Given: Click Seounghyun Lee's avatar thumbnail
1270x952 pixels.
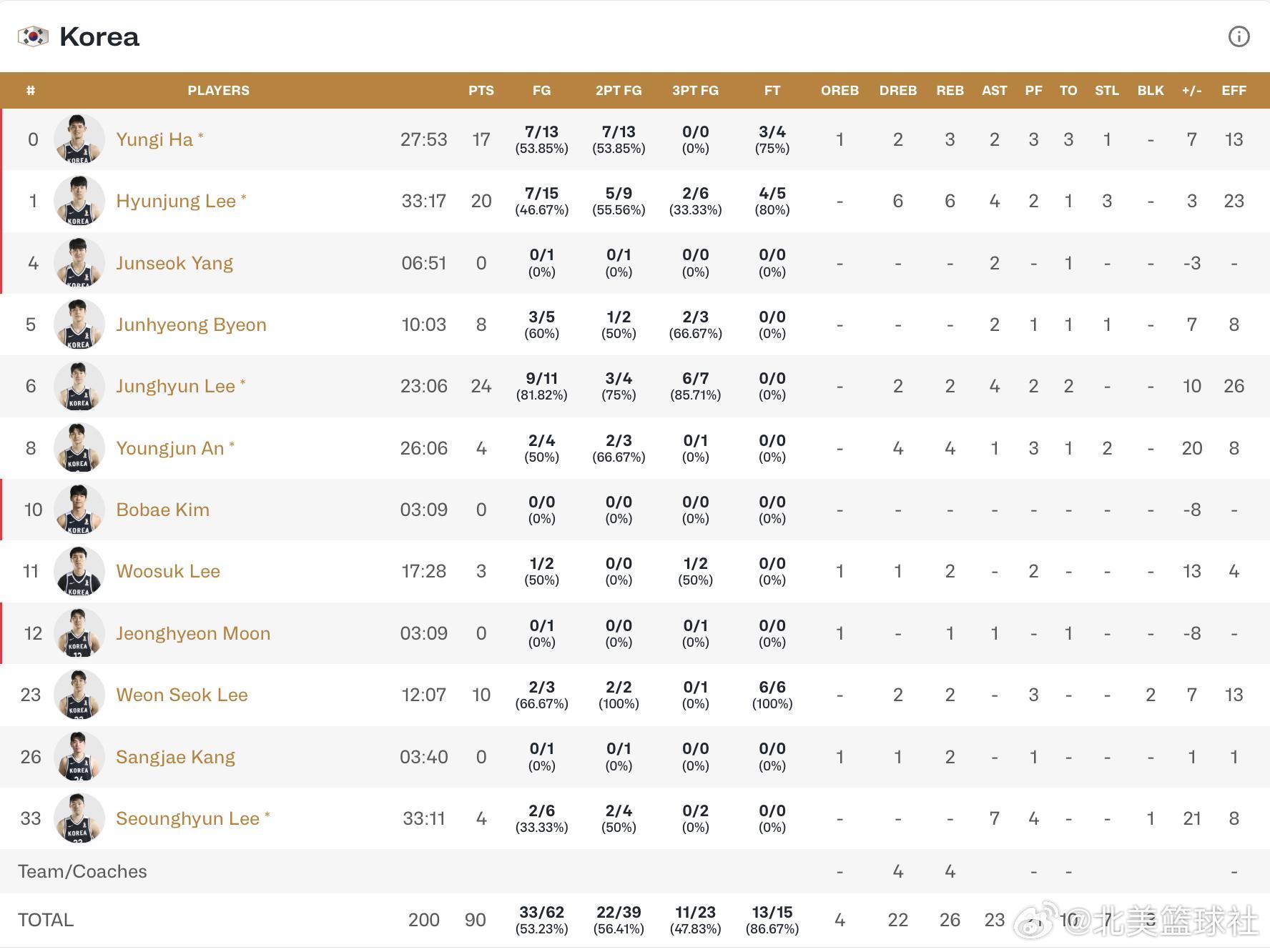Looking at the screenshot, I should 79,818.
